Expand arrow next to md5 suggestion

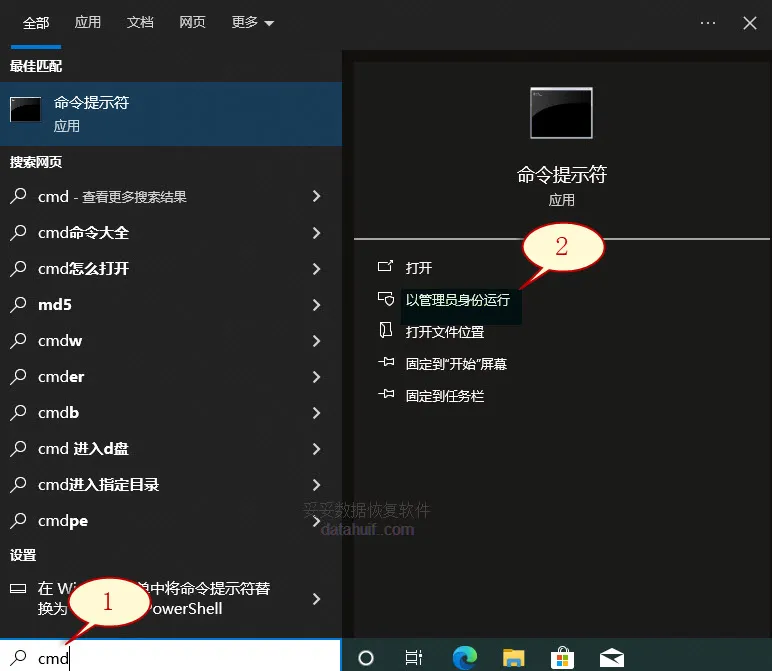point(316,305)
